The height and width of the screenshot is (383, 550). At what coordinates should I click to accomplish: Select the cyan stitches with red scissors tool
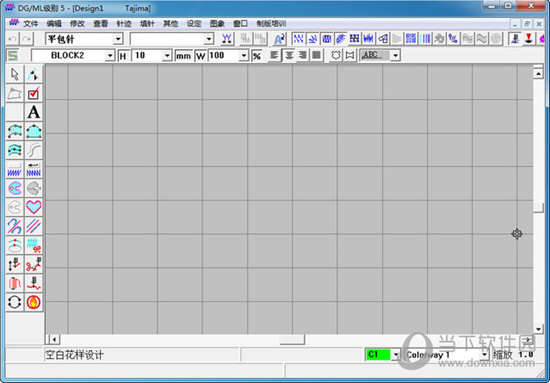(x=33, y=245)
